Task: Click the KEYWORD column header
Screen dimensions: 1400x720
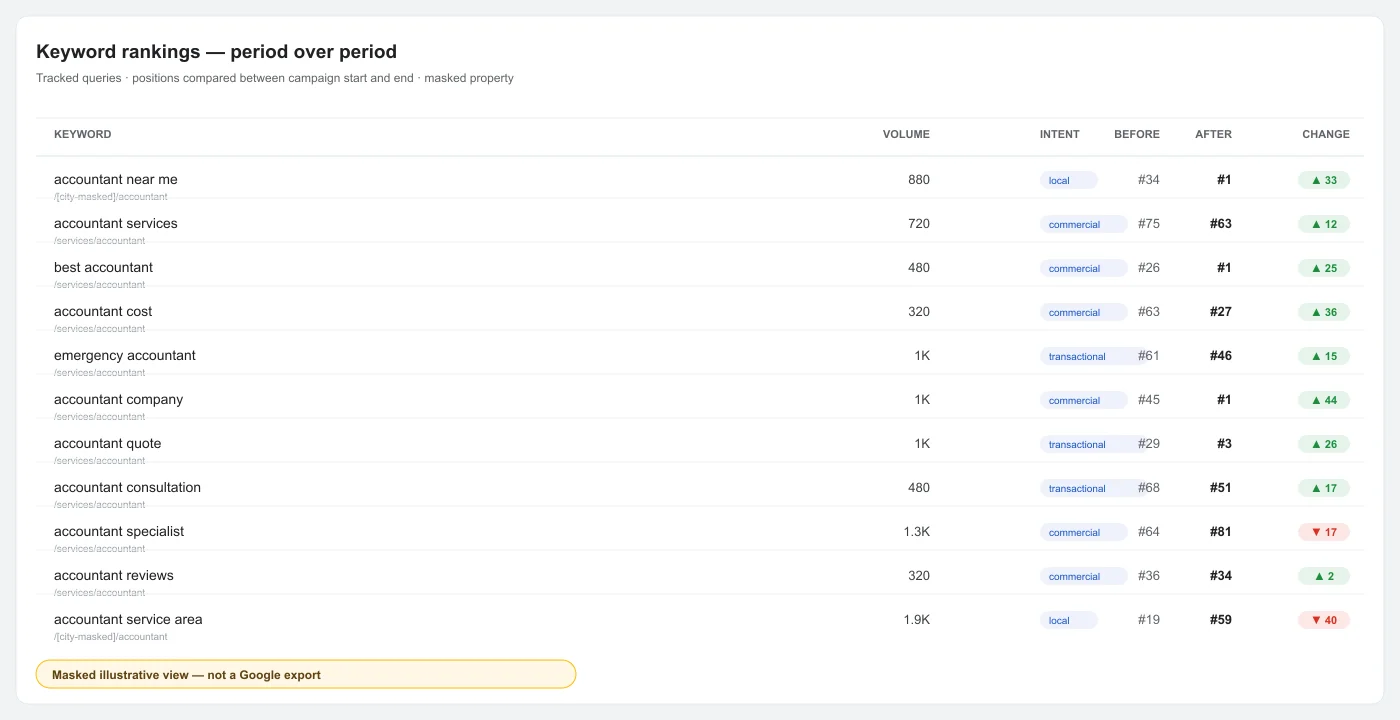Action: coord(82,134)
